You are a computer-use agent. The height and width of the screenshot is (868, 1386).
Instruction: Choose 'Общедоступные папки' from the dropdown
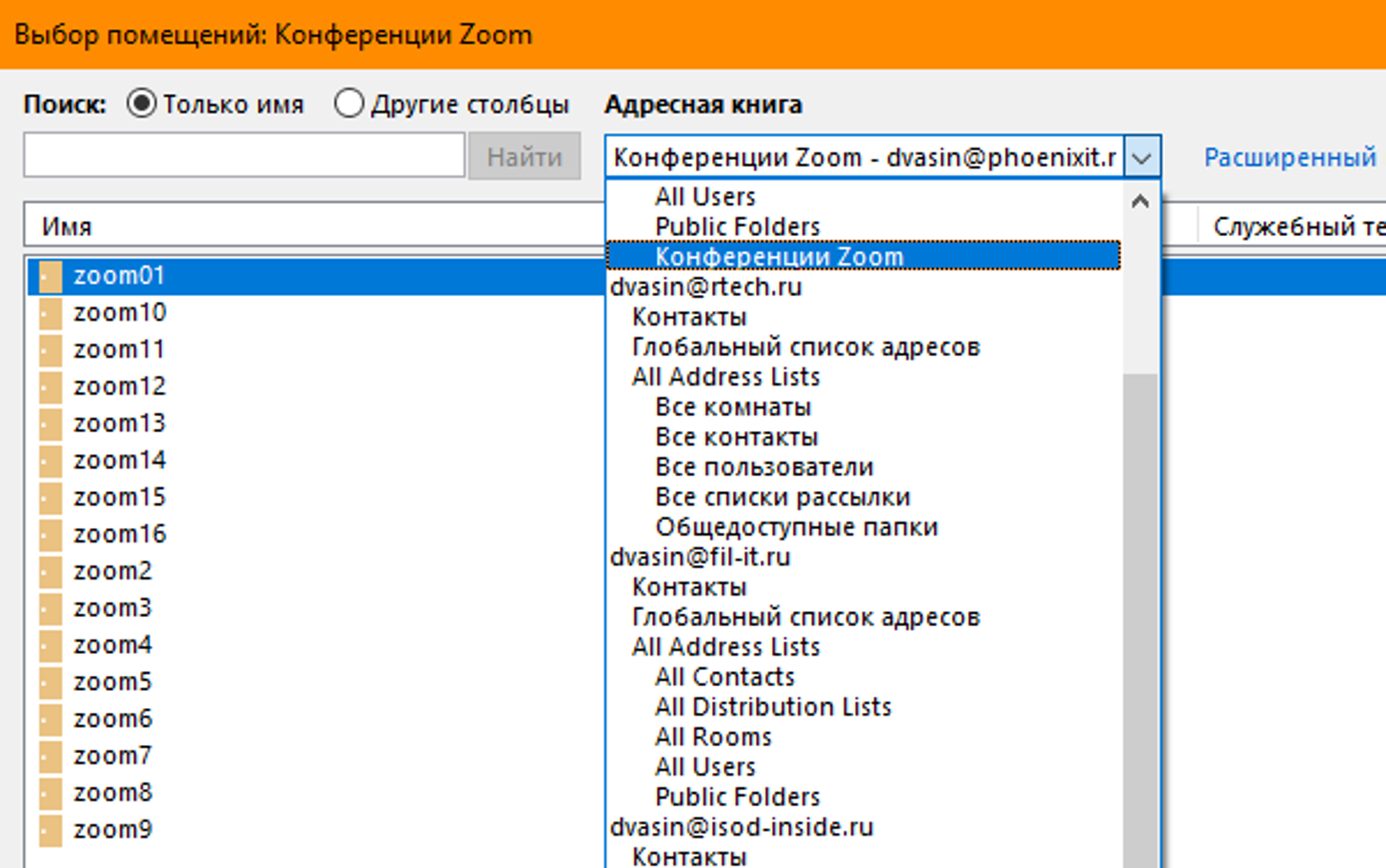797,527
